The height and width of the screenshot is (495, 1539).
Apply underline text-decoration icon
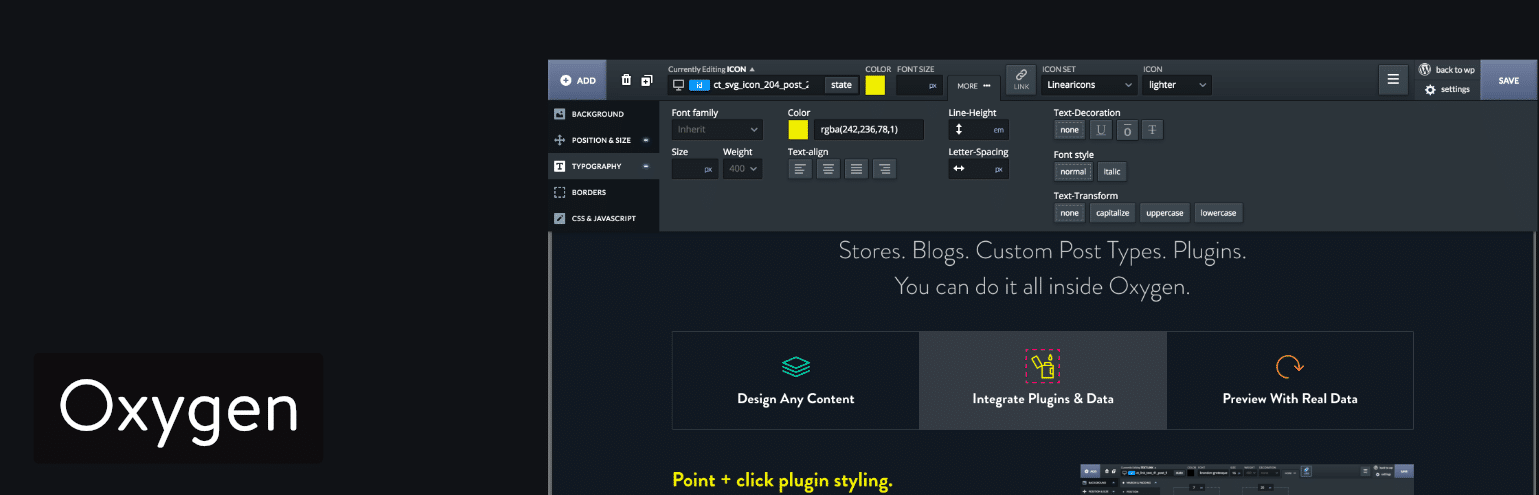[1101, 130]
